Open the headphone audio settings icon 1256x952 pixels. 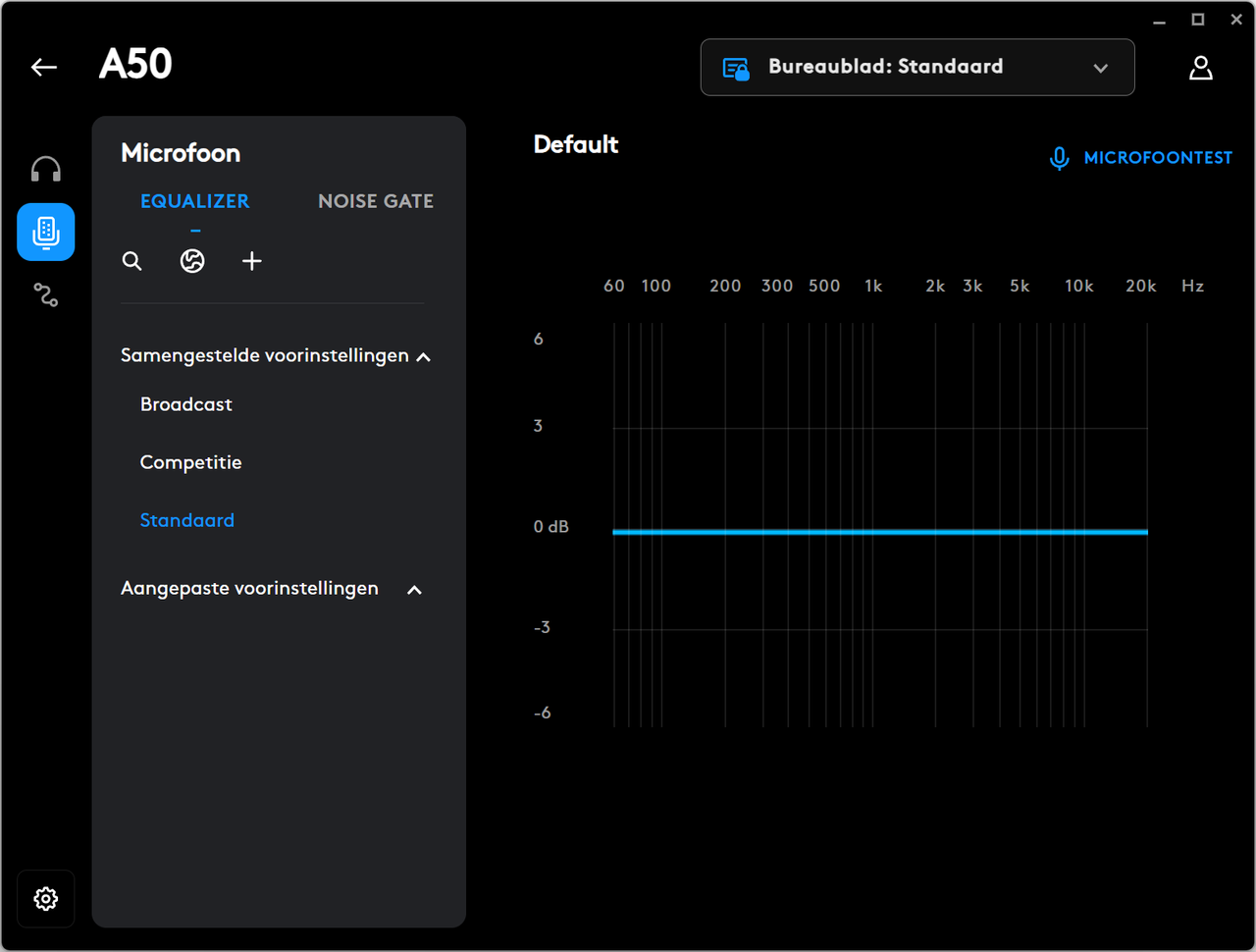pos(46,170)
